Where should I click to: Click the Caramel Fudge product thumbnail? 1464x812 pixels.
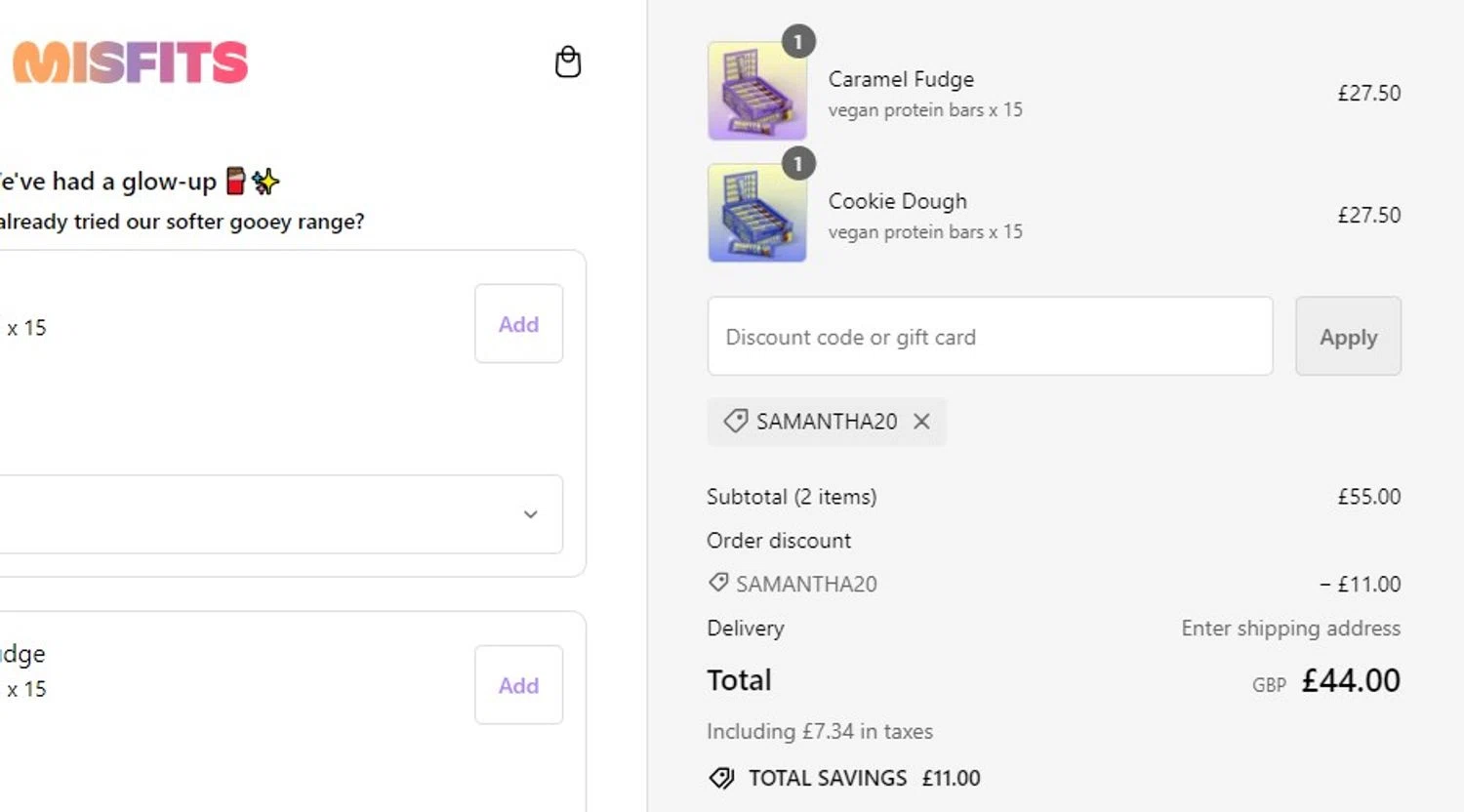tap(756, 91)
